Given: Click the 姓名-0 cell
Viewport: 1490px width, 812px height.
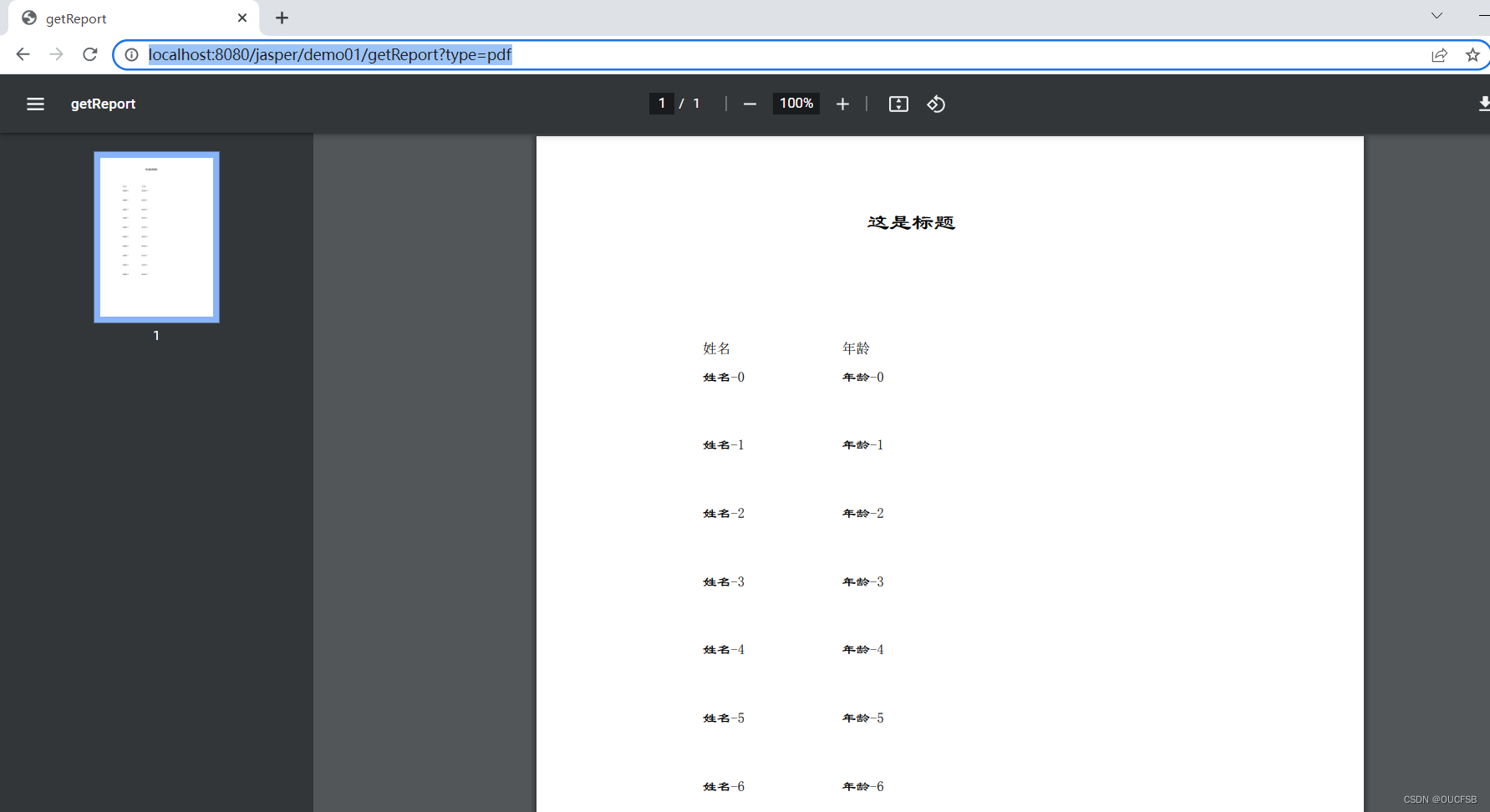Looking at the screenshot, I should (x=724, y=378).
